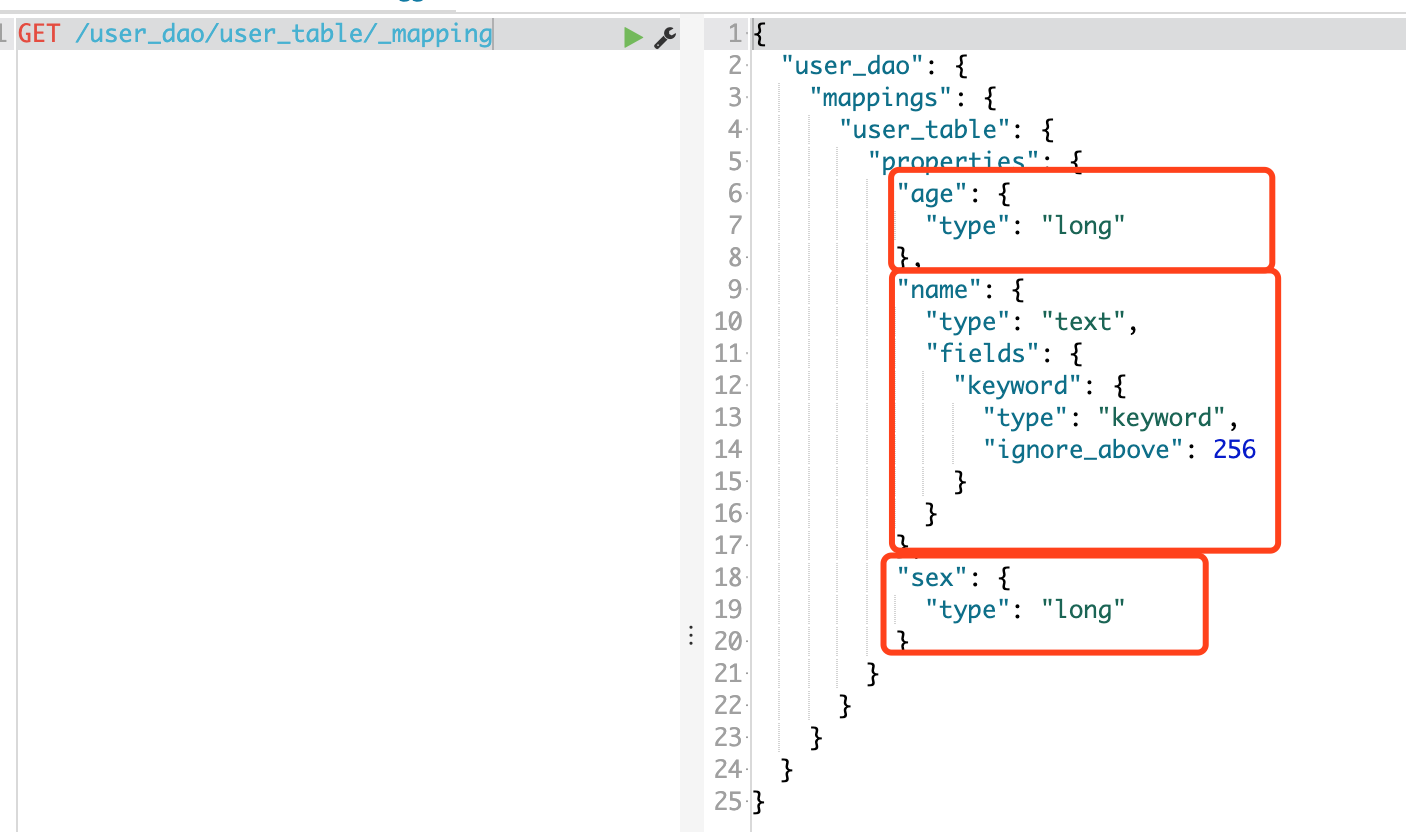Image resolution: width=1406 pixels, height=832 pixels.
Task: Click the "user_table" key in the response
Action: (x=926, y=130)
